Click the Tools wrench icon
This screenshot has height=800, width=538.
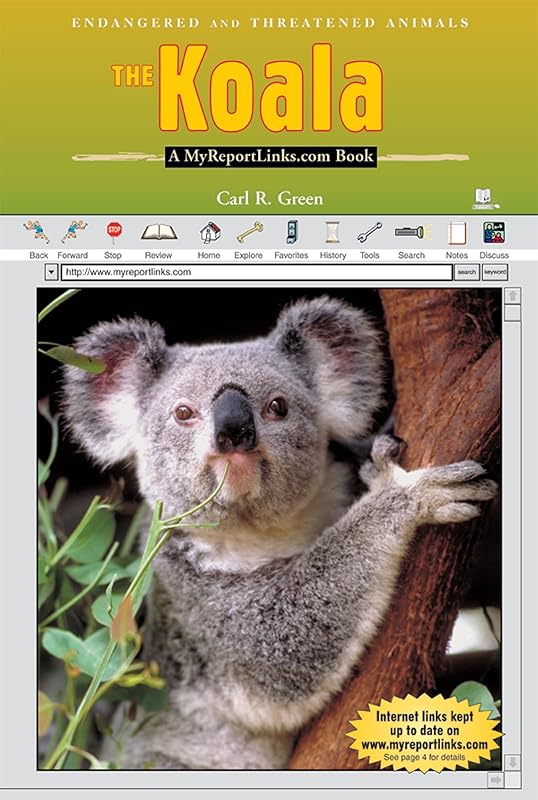[x=370, y=233]
